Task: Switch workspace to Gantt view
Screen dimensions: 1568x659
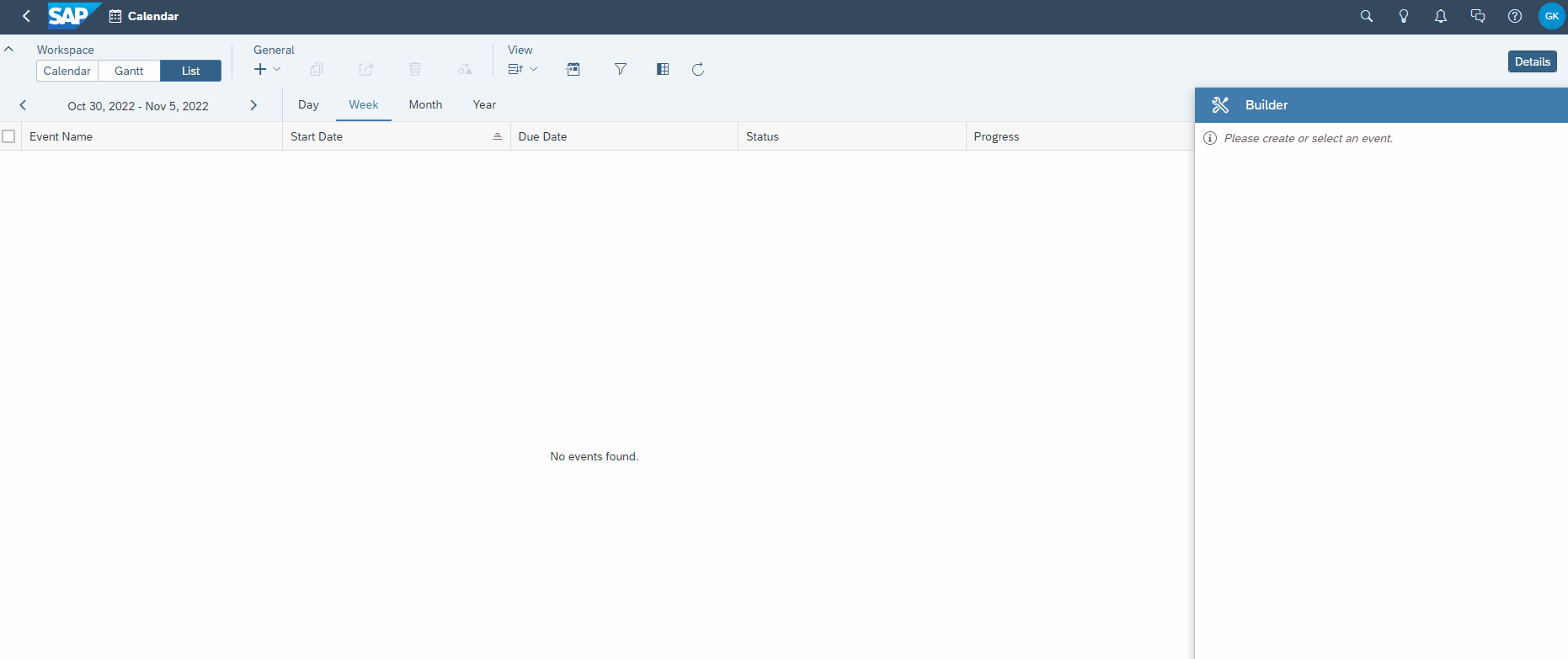Action: click(x=129, y=71)
